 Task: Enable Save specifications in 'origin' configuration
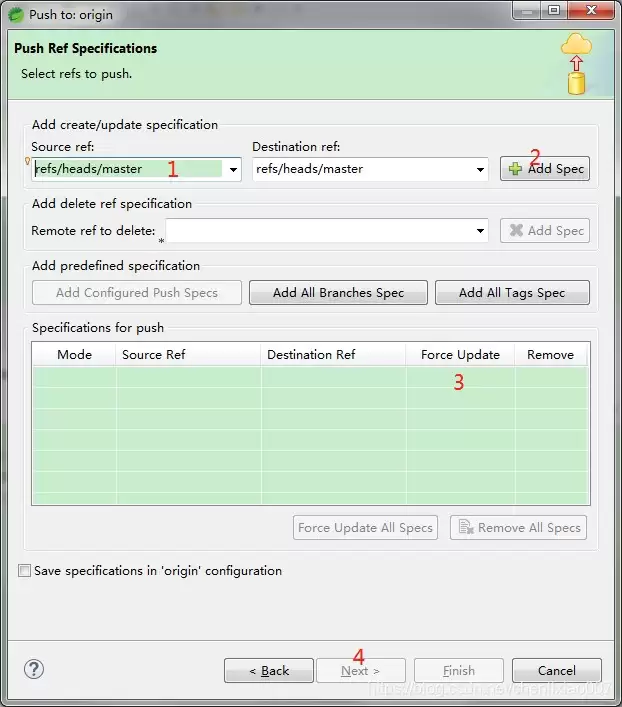tap(24, 570)
